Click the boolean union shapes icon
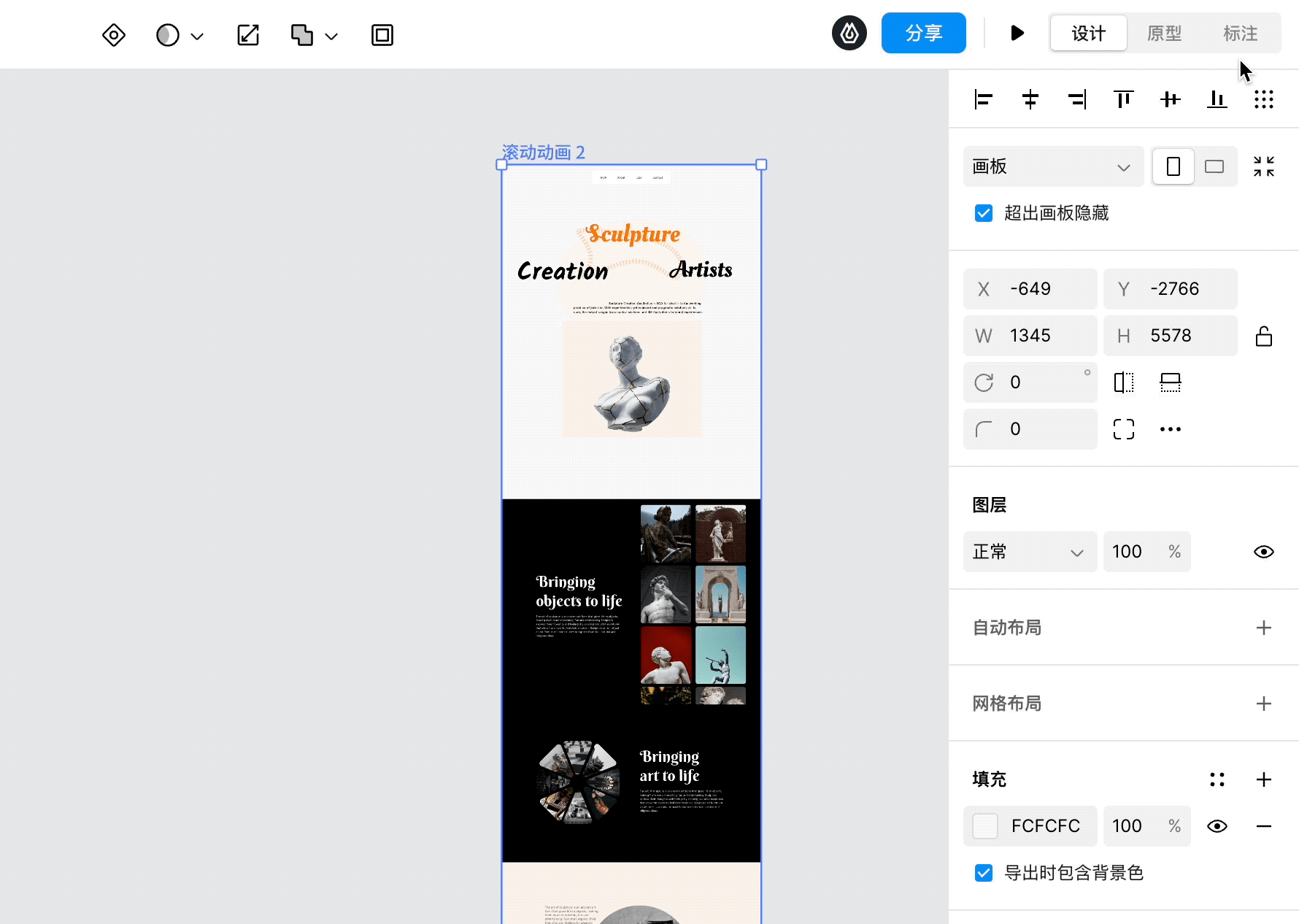 (x=302, y=35)
